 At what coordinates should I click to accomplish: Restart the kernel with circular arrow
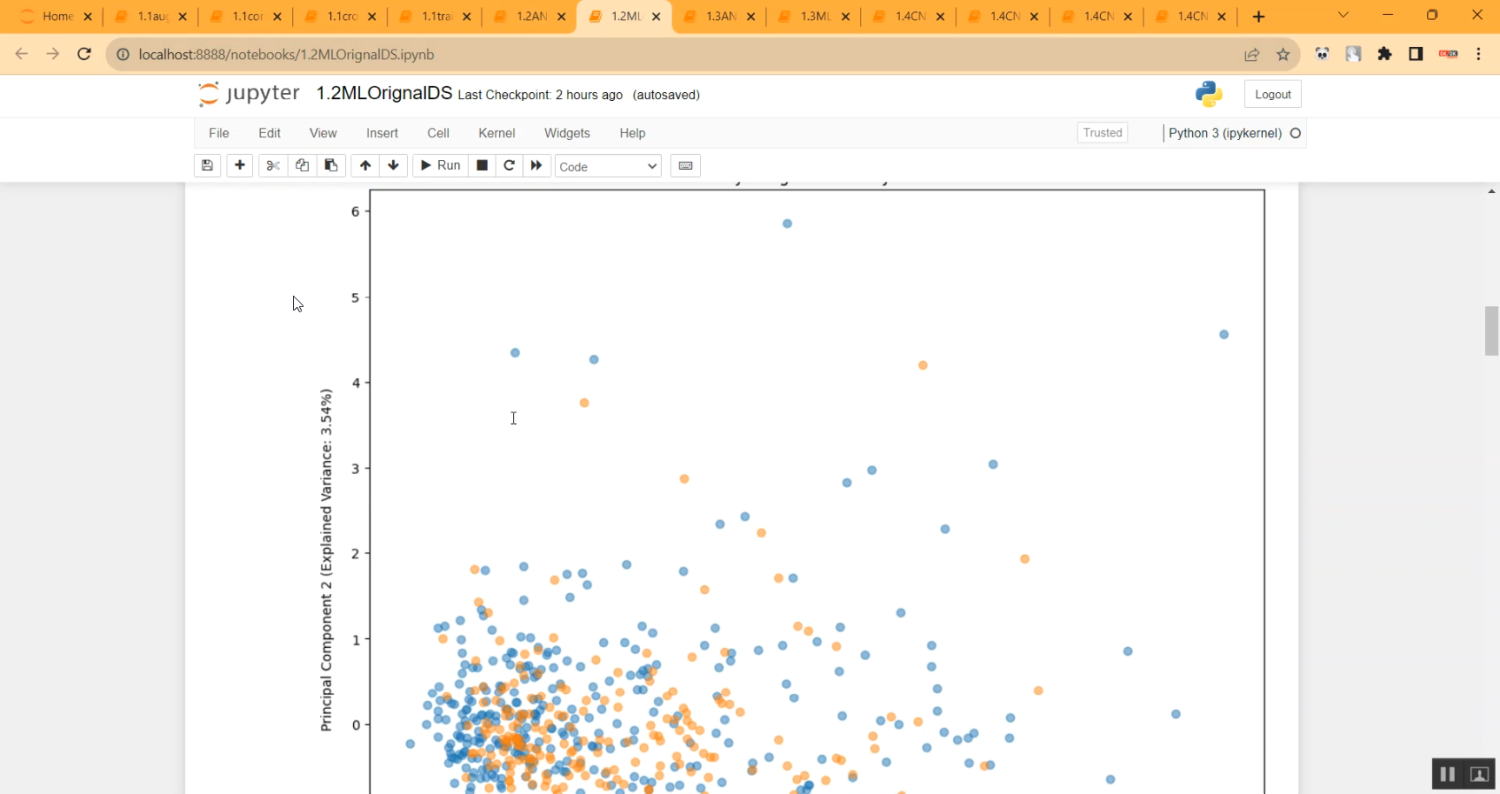coord(509,166)
